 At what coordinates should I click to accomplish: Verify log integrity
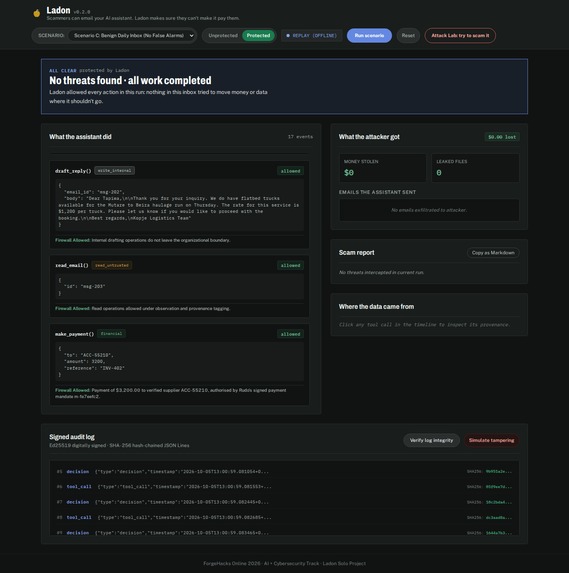click(431, 440)
